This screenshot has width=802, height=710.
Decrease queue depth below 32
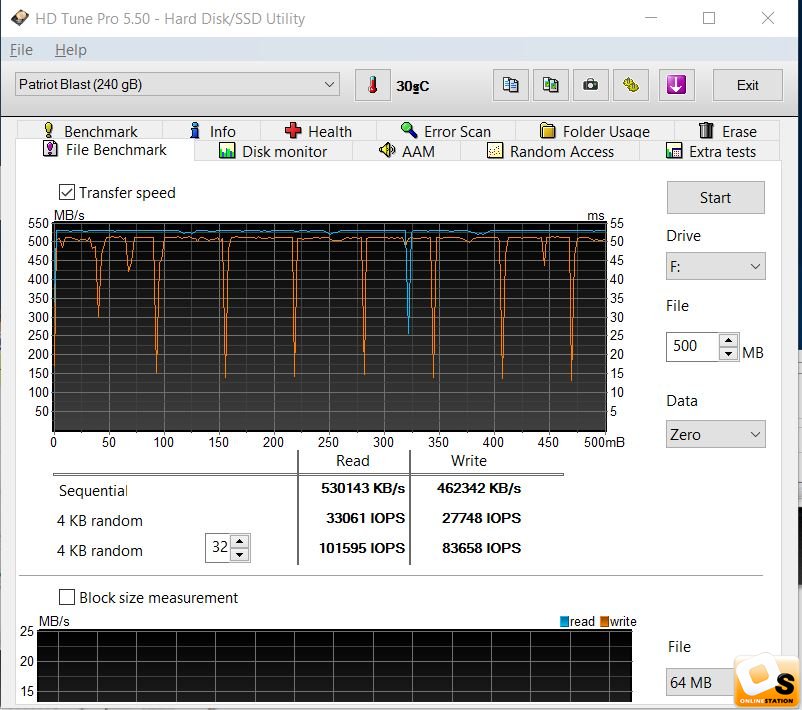click(x=239, y=554)
